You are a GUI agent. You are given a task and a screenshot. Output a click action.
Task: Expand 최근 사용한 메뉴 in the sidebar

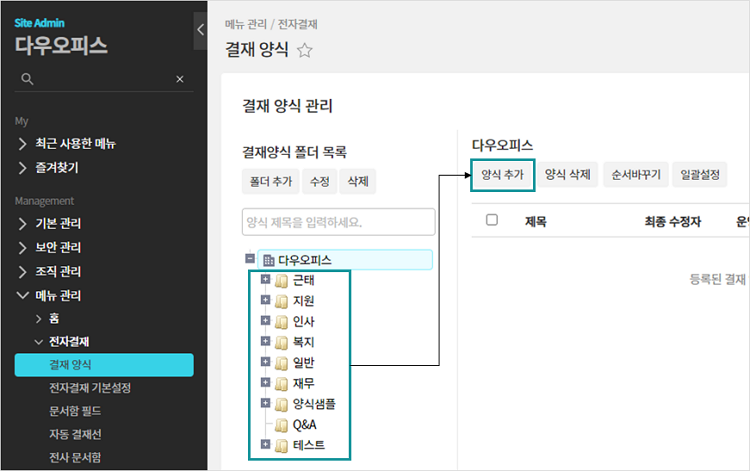[x=22, y=144]
